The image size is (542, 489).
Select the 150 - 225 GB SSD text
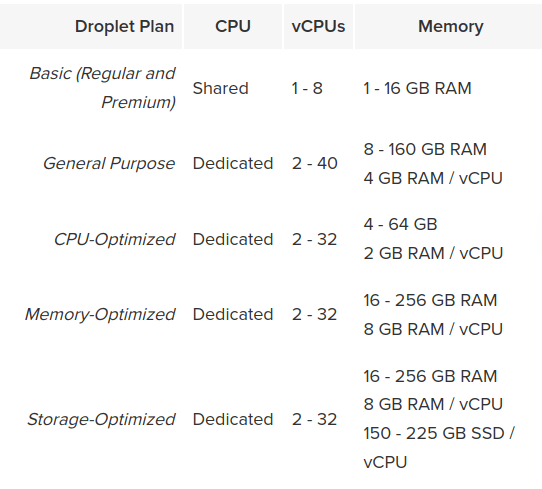[x=434, y=433]
